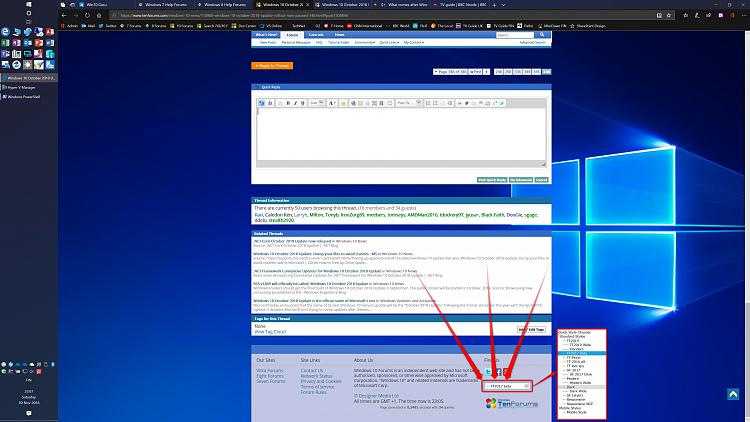Click the Windows Start button

click(x=29, y=4)
